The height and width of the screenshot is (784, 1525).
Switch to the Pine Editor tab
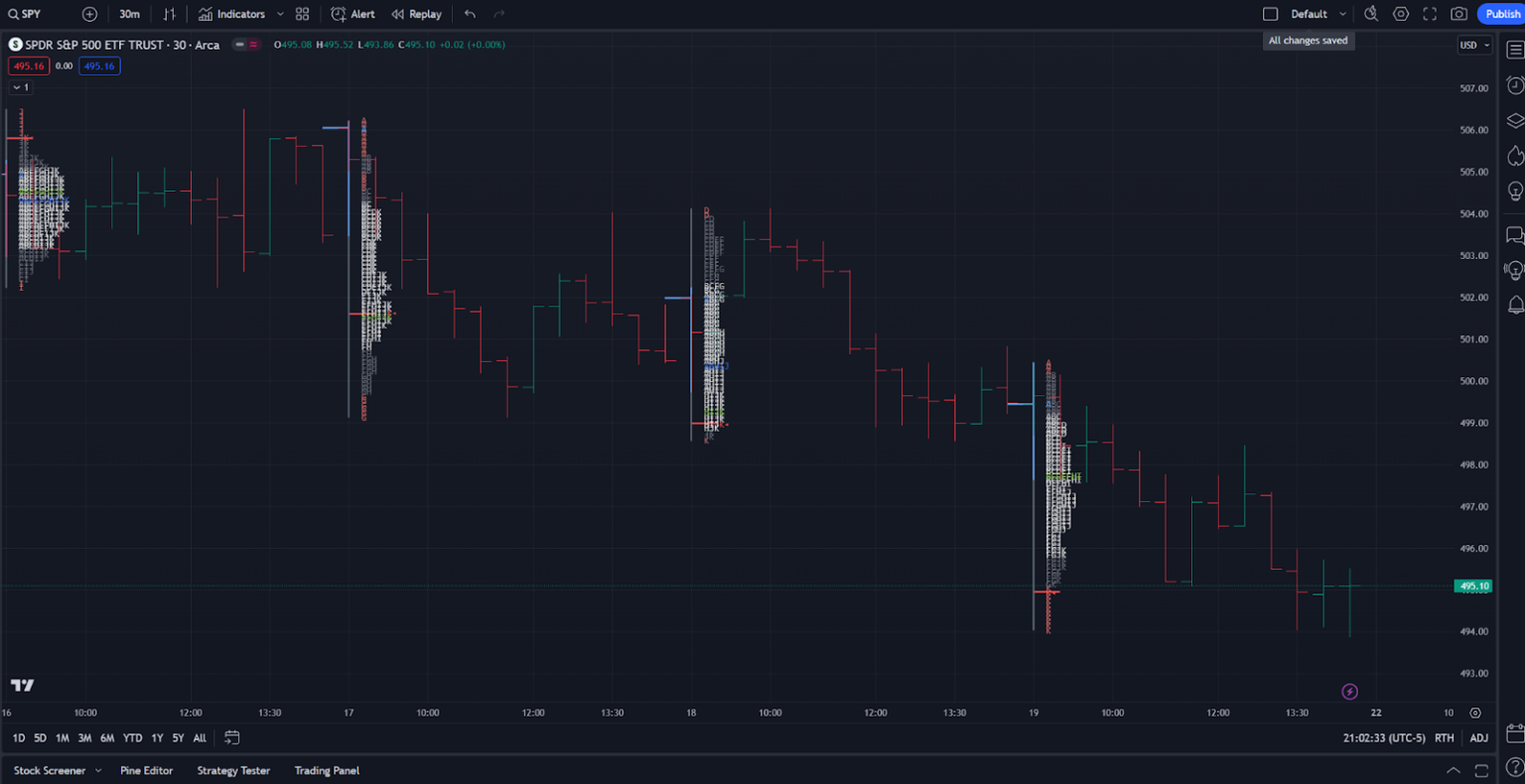[x=146, y=771]
